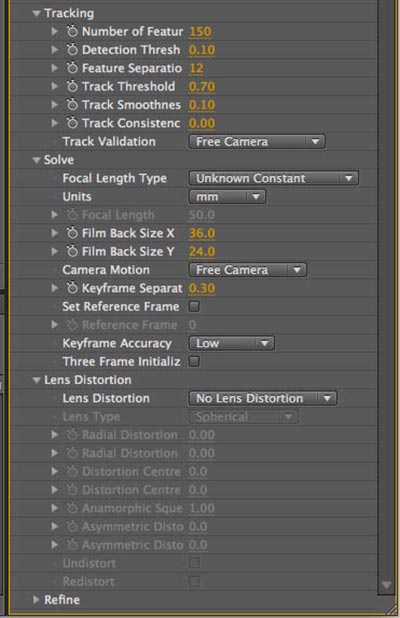This screenshot has width=400, height=618.
Task: Toggle stopwatch for Feature Separation
Action: (72, 68)
